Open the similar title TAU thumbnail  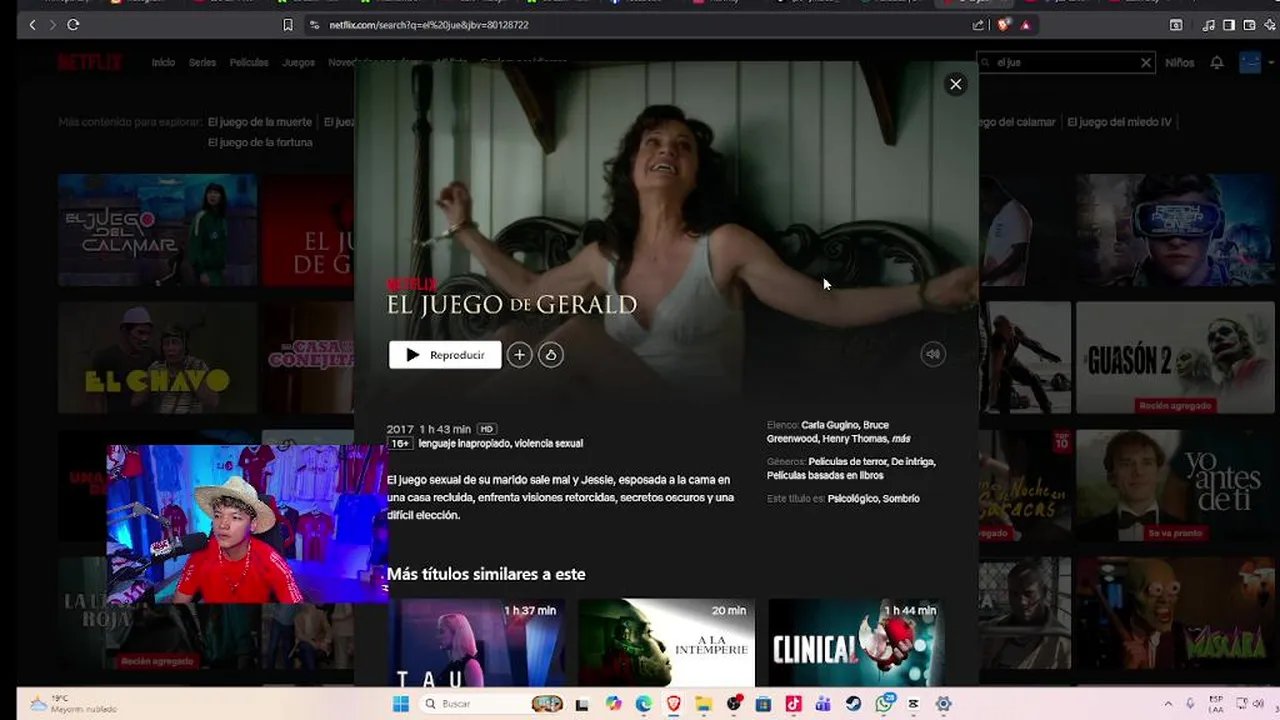coord(476,643)
